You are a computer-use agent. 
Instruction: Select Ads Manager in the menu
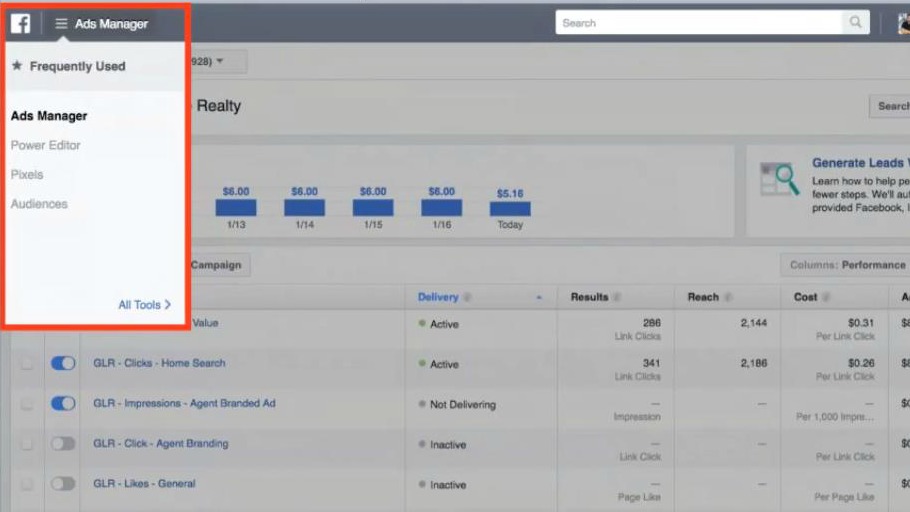coord(49,116)
